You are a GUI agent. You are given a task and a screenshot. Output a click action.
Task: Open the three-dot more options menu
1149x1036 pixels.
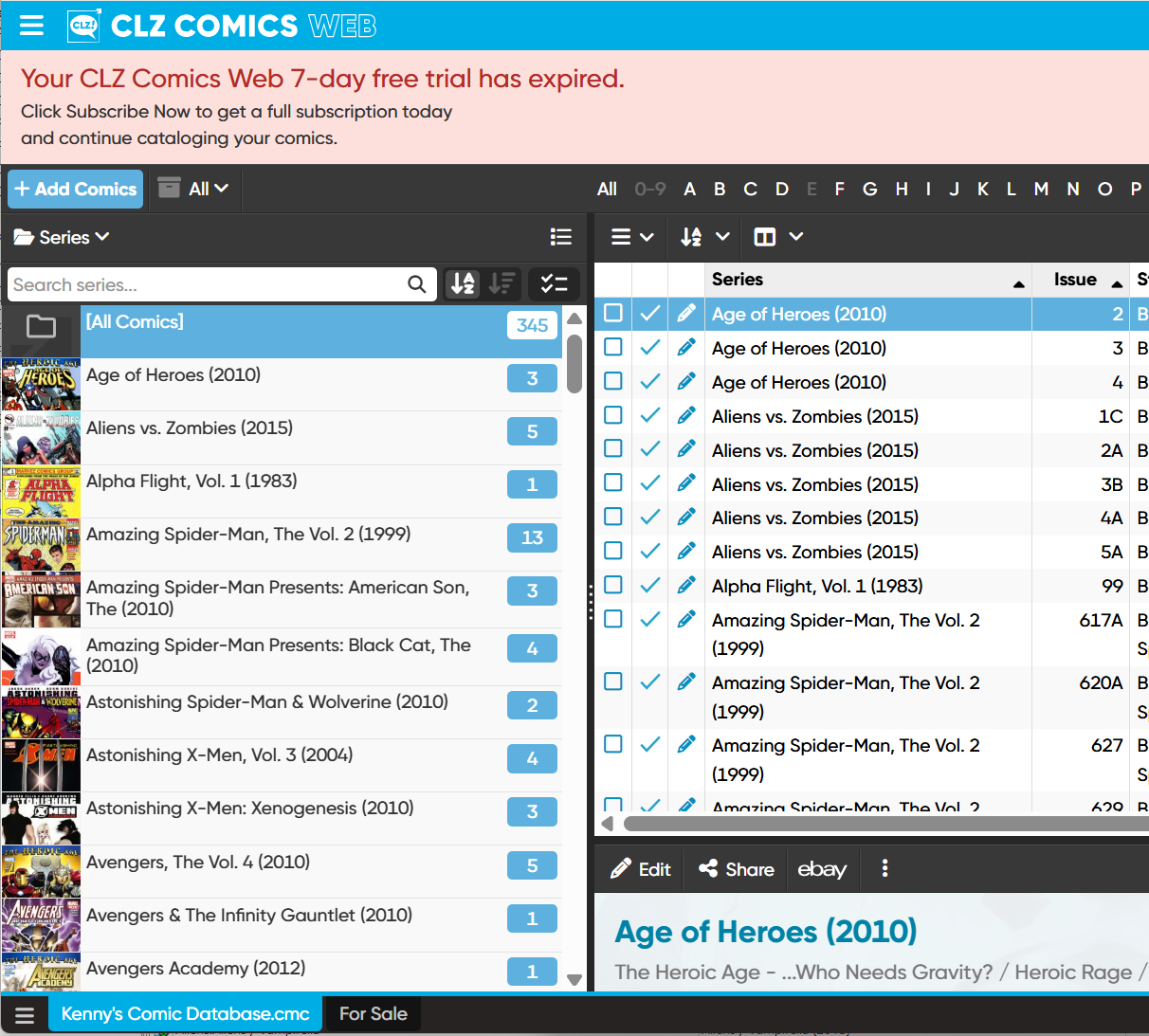[885, 869]
